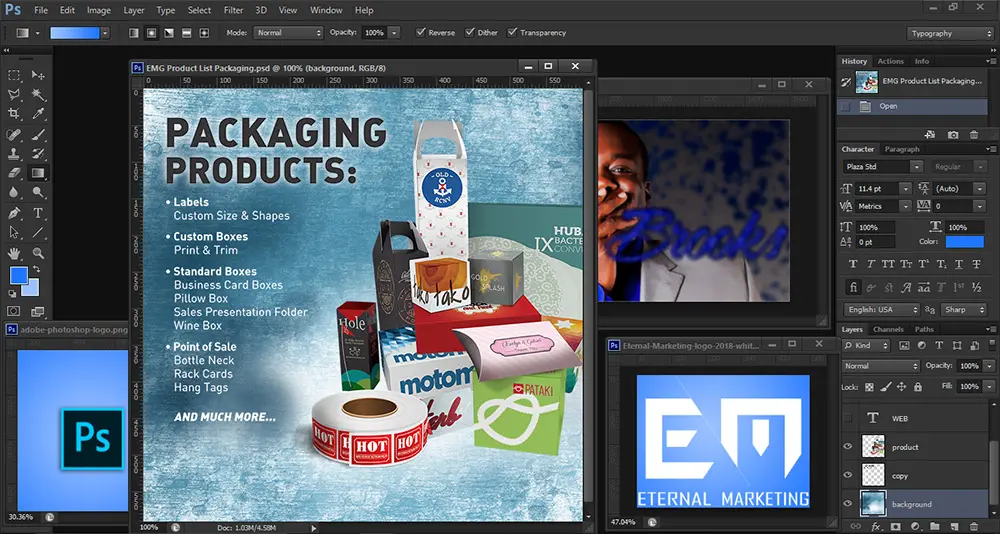Image resolution: width=1000 pixels, height=534 pixels.
Task: Select the Rectangular Marquee tool
Action: (14, 75)
